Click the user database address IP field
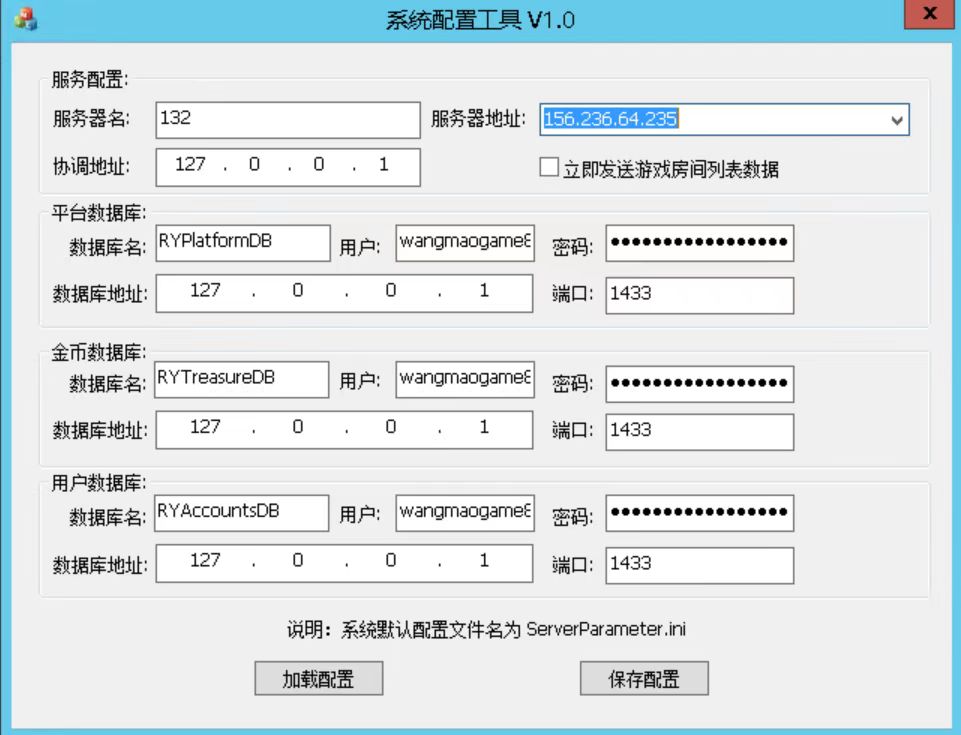The width and height of the screenshot is (961, 735). [344, 563]
